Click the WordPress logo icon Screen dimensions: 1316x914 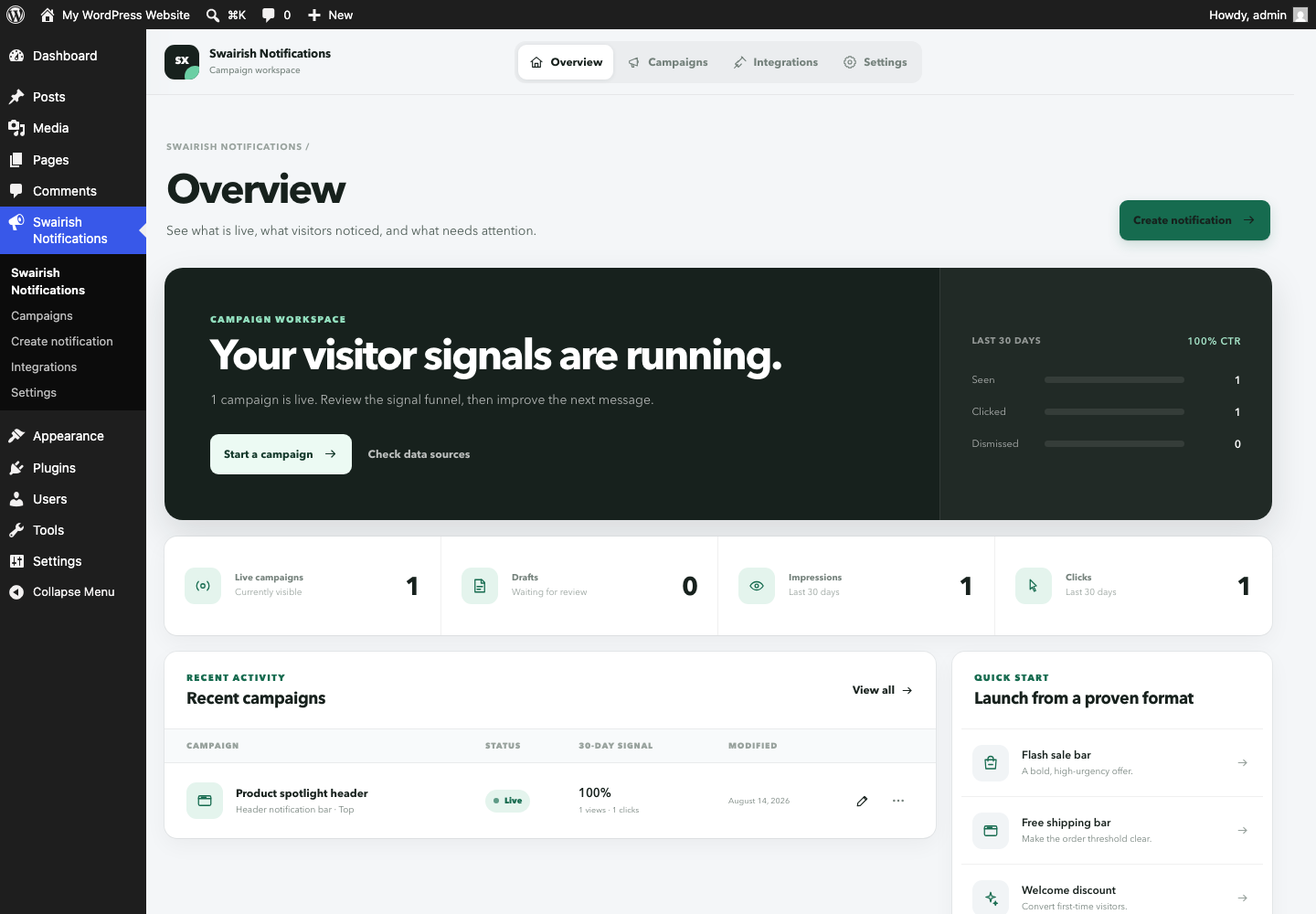16,15
